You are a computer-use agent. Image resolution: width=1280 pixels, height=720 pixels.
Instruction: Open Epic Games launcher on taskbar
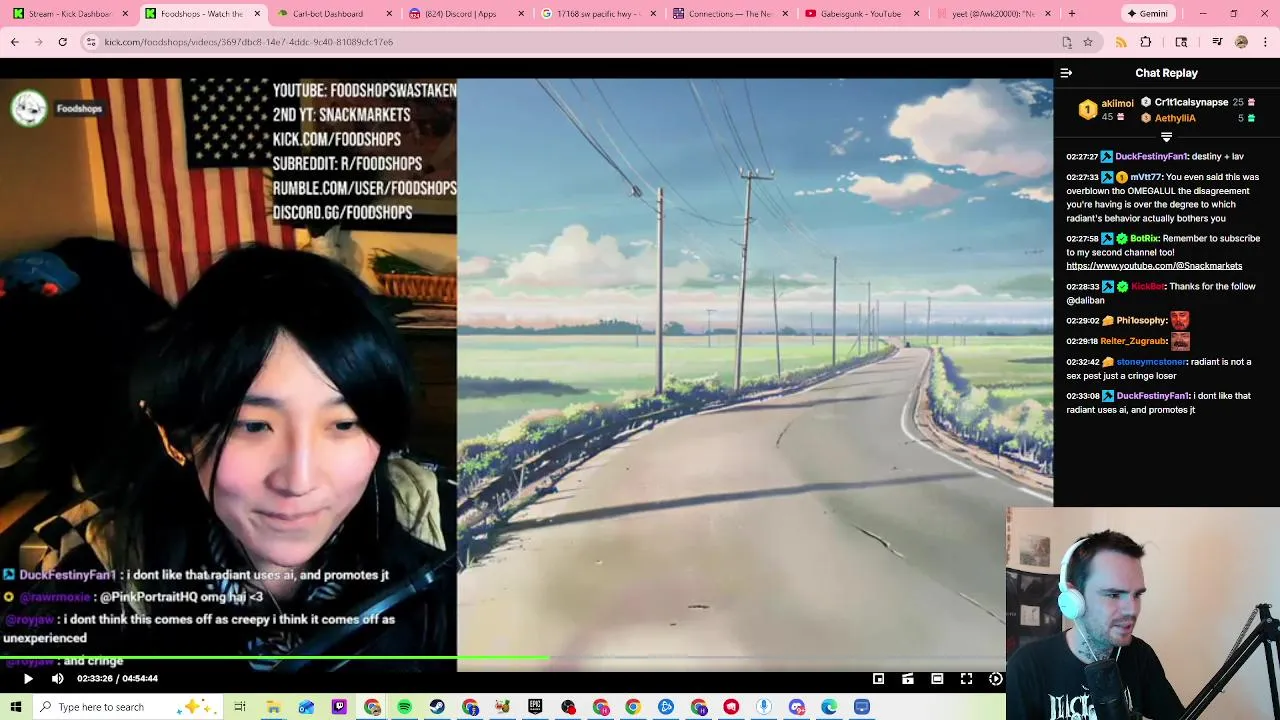pyautogui.click(x=535, y=707)
